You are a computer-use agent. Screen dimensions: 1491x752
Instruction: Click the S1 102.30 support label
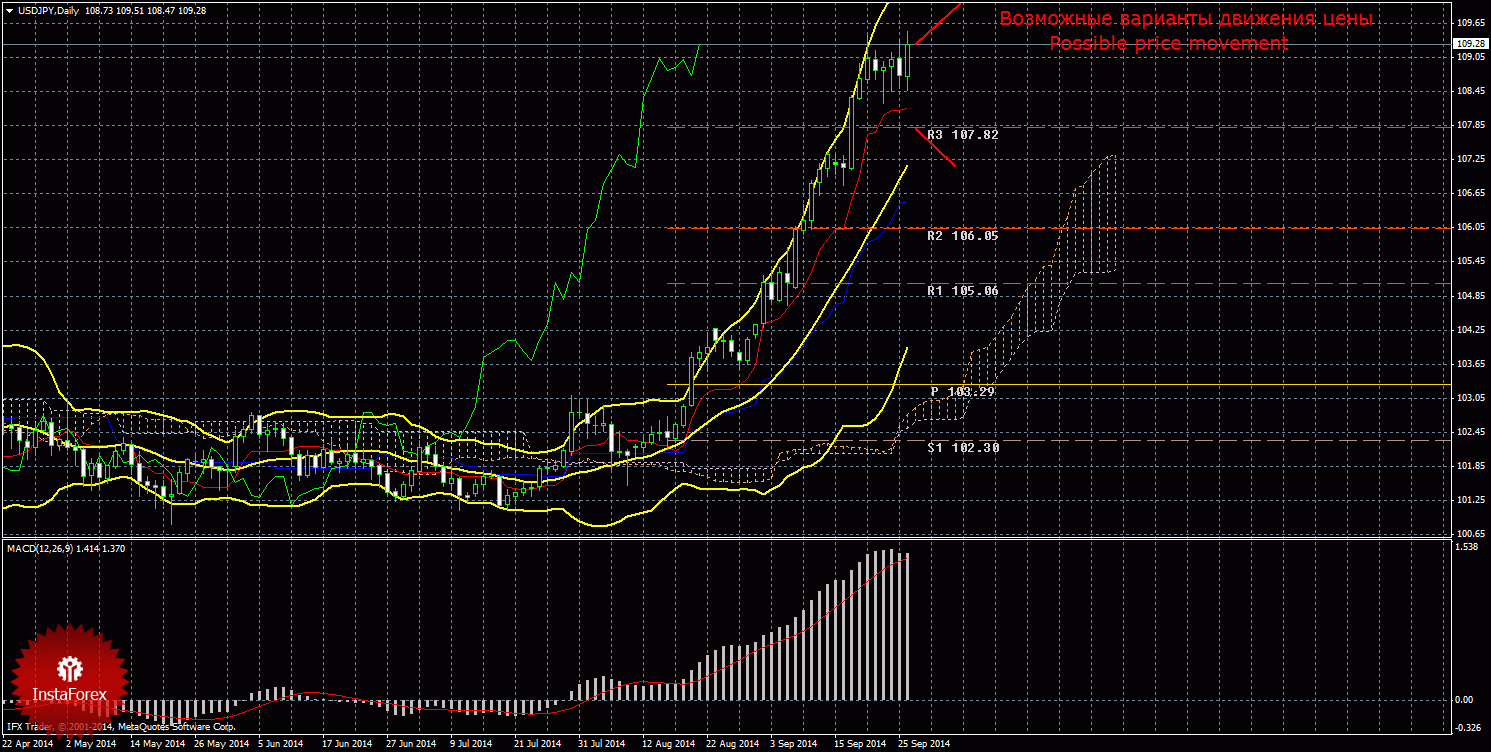point(962,448)
